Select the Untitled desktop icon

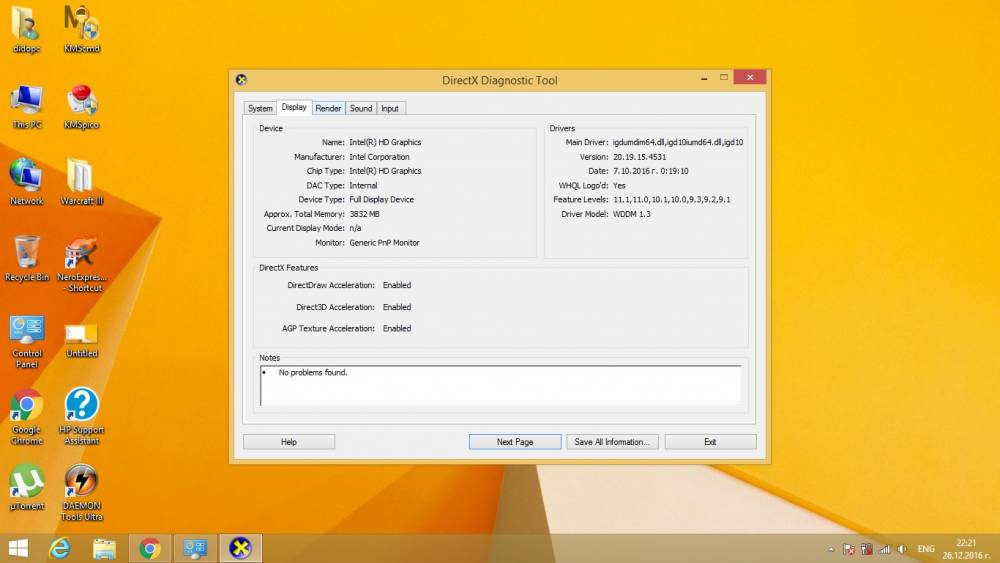tap(82, 340)
